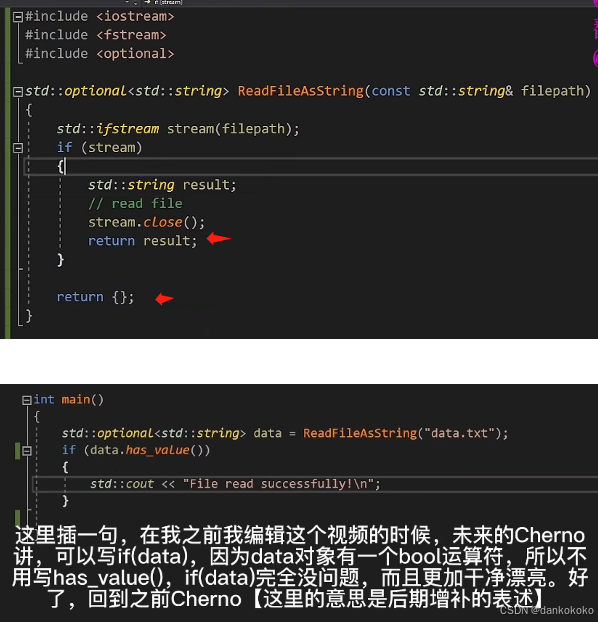Viewport: 598px width, 622px height.
Task: Click the 'has_value' method call
Action: (x=158, y=450)
